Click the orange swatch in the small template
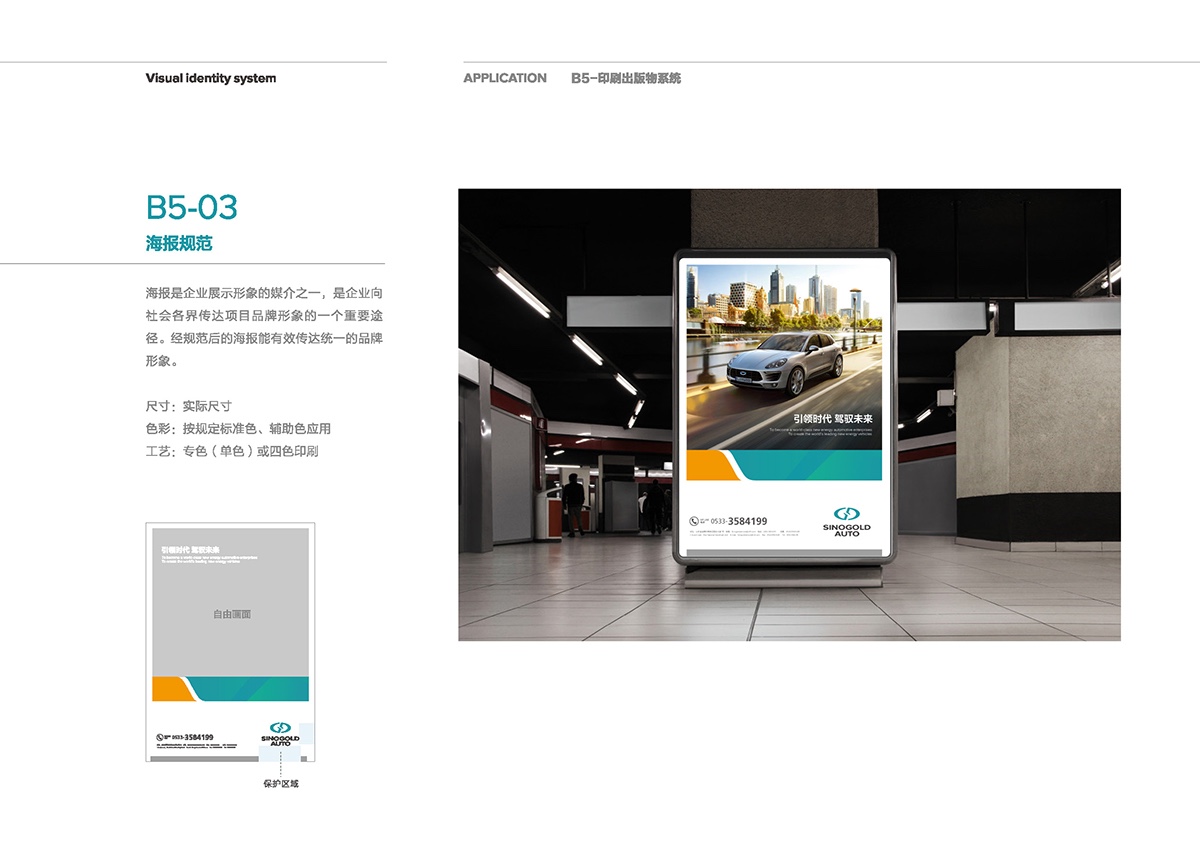The image size is (1200, 863). pyautogui.click(x=169, y=689)
